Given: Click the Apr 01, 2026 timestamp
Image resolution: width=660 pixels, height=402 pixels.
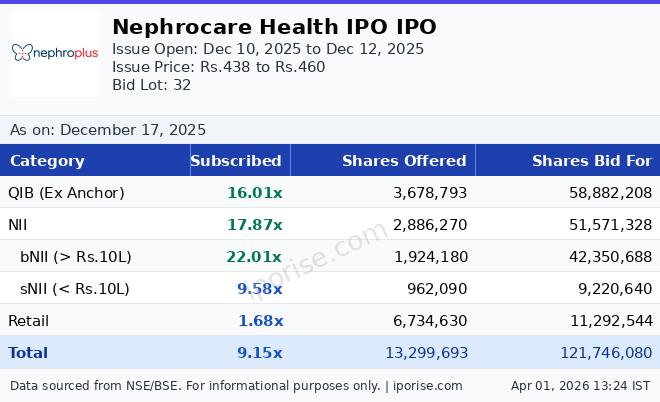Looking at the screenshot, I should point(580,385).
